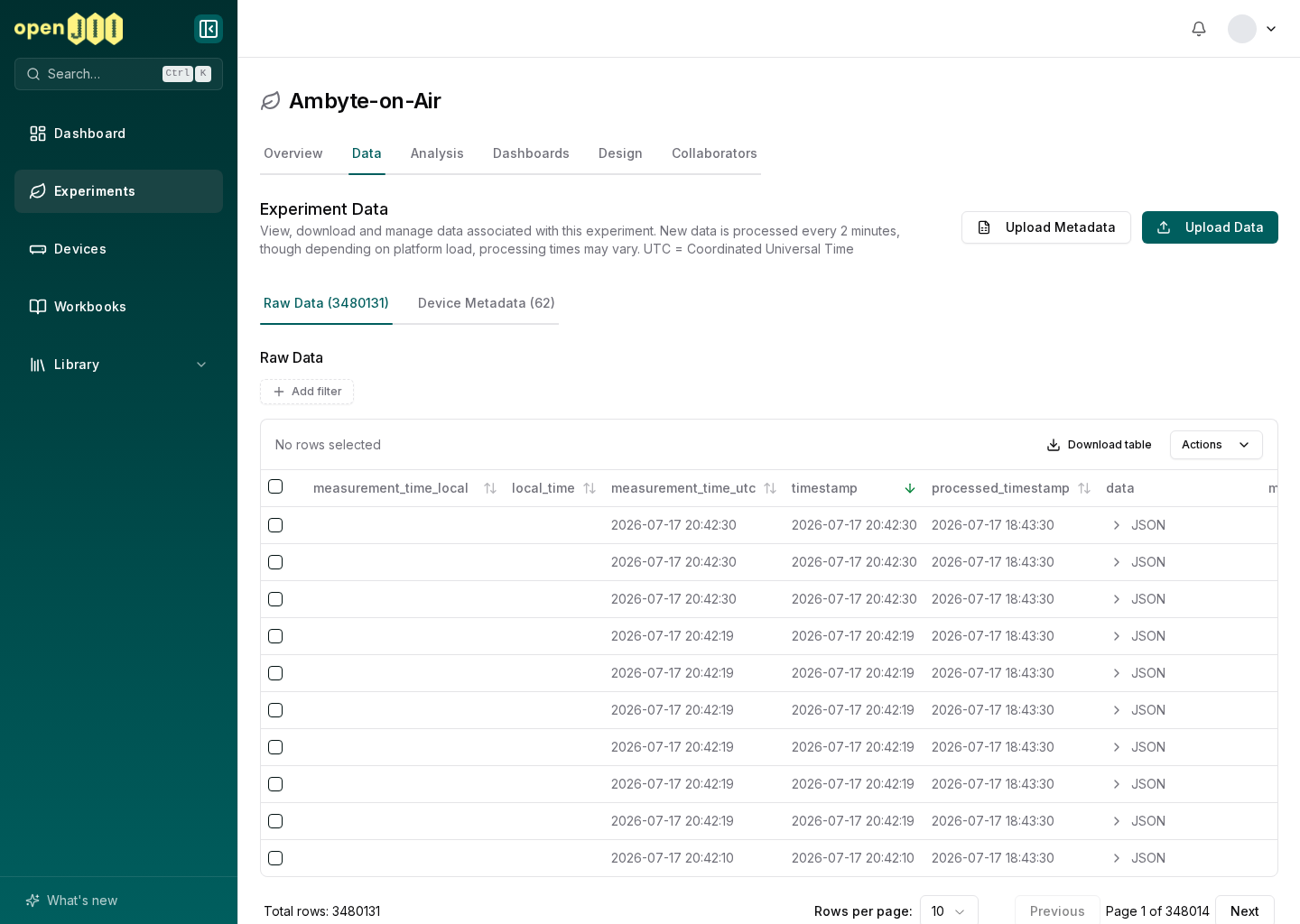Check the third row at 20:42:30
The height and width of the screenshot is (924, 1300).
275,599
